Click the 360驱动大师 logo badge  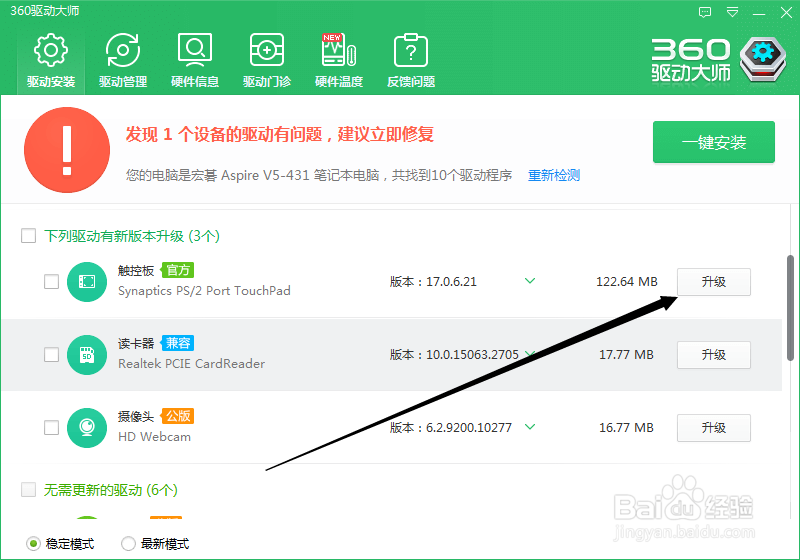pos(763,59)
